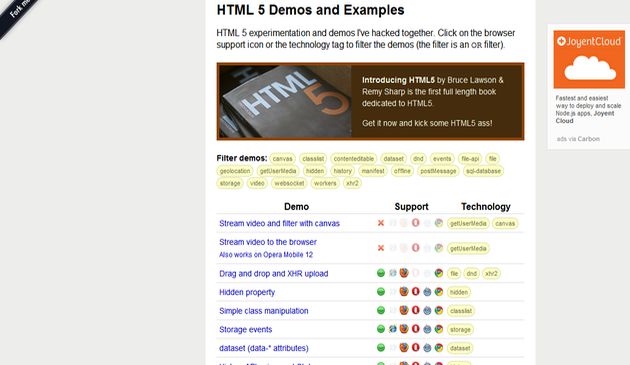Toggle the file-api filter tag
The width and height of the screenshot is (630, 365).
coord(470,159)
